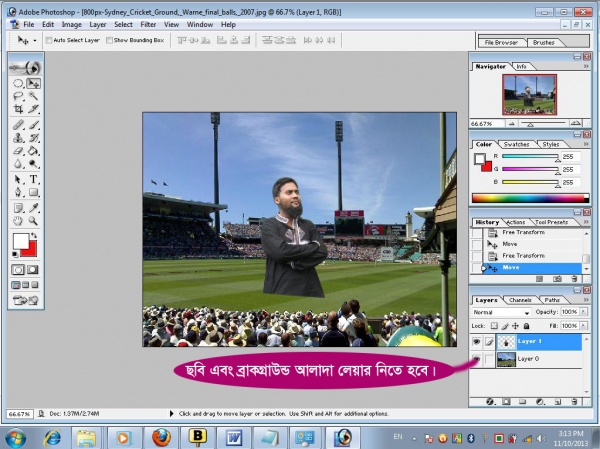Enable the Show Bounding Box checkbox
This screenshot has height=449, width=600.
pos(110,41)
